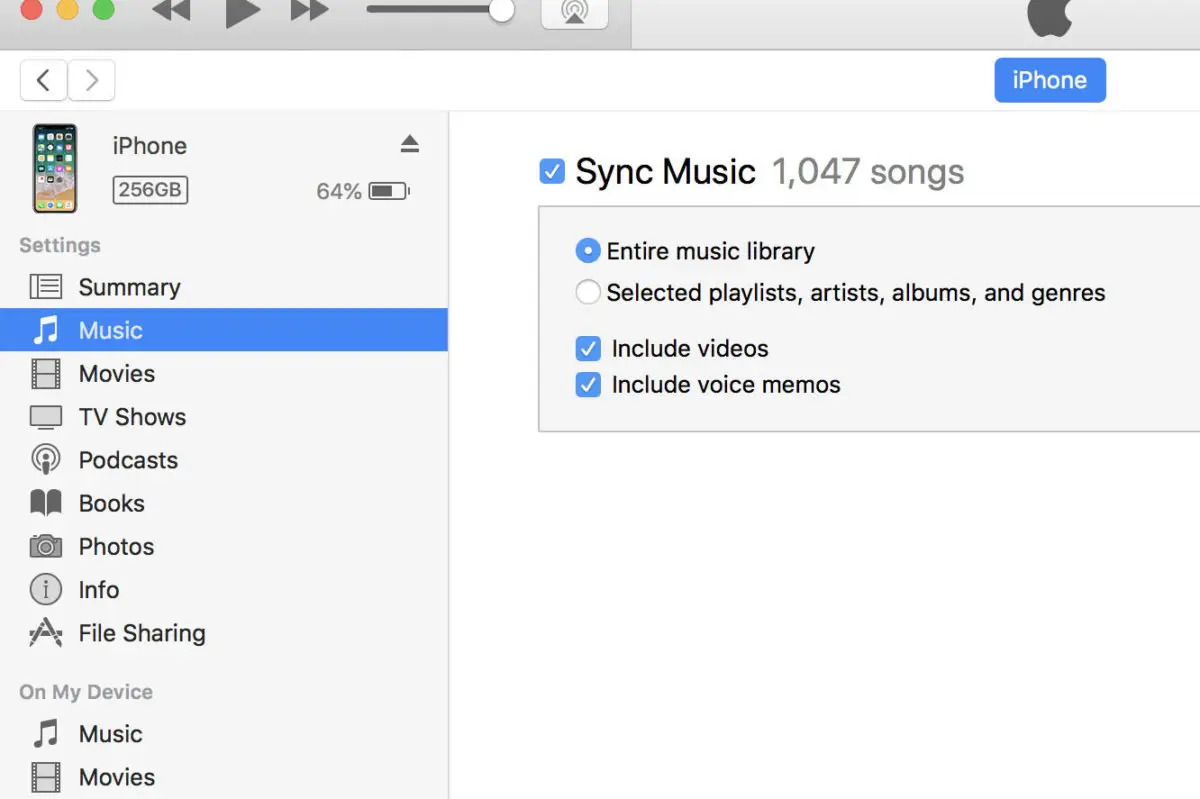Click the TV Shows monitor icon
Viewport: 1200px width, 799px height.
(x=45, y=417)
